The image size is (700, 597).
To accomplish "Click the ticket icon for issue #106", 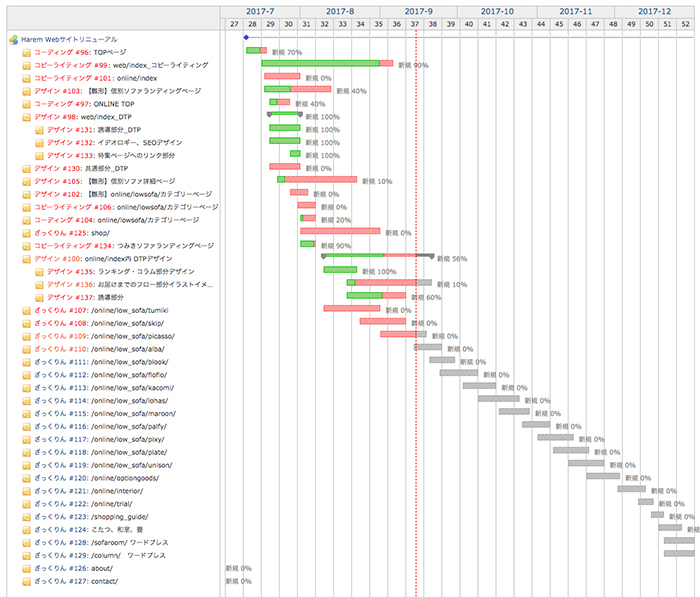I will [x=26, y=208].
